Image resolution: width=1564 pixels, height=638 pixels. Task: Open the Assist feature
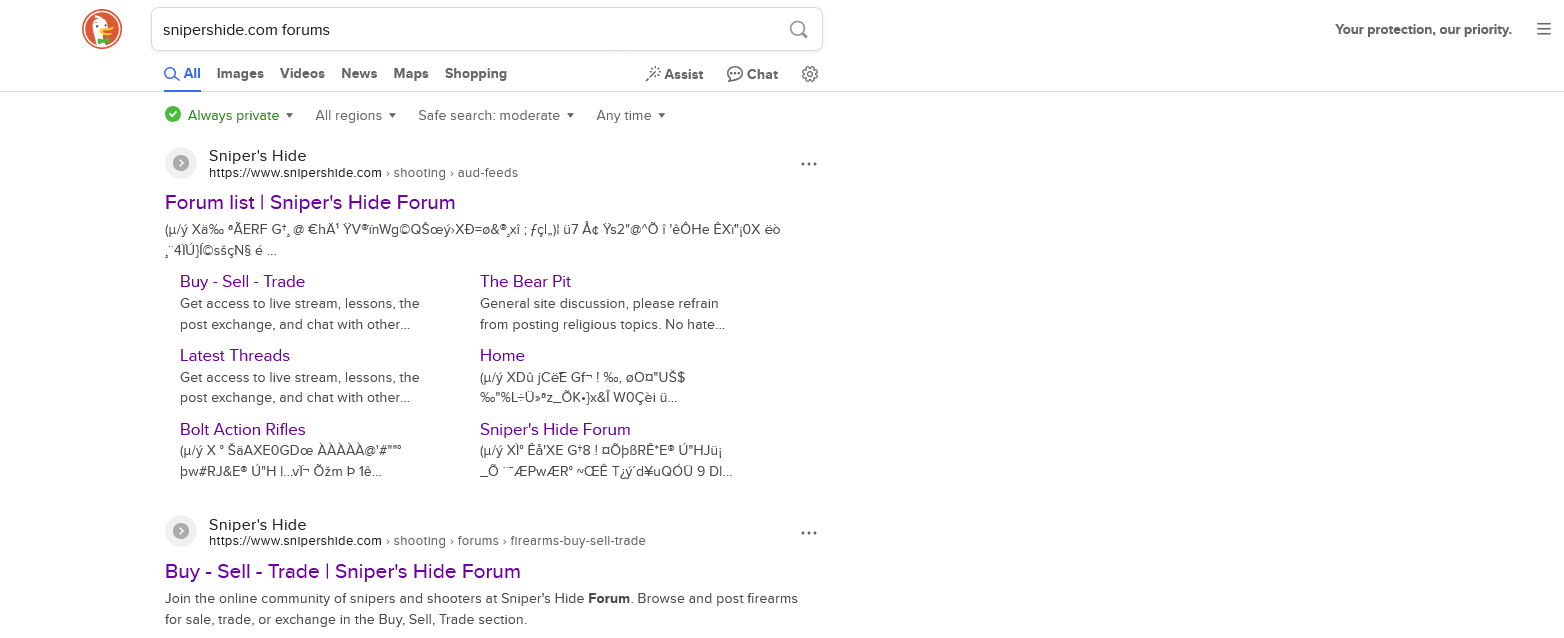[675, 74]
